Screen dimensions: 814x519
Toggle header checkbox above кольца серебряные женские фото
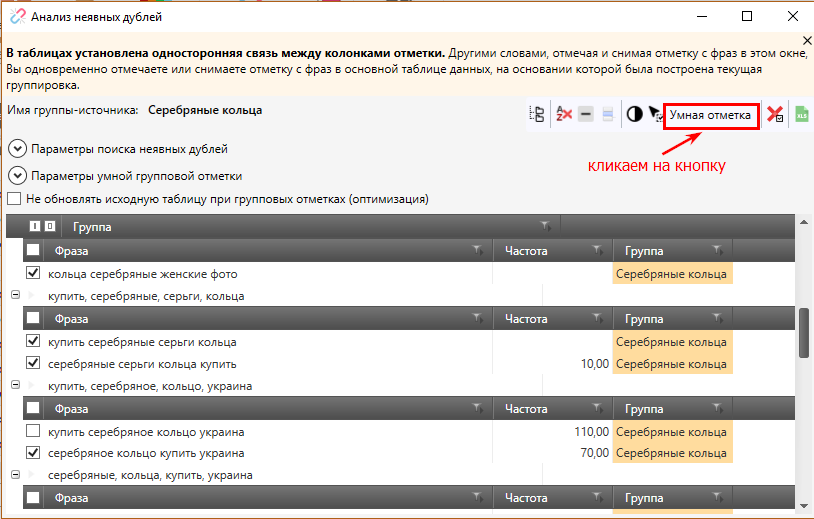tap(33, 250)
